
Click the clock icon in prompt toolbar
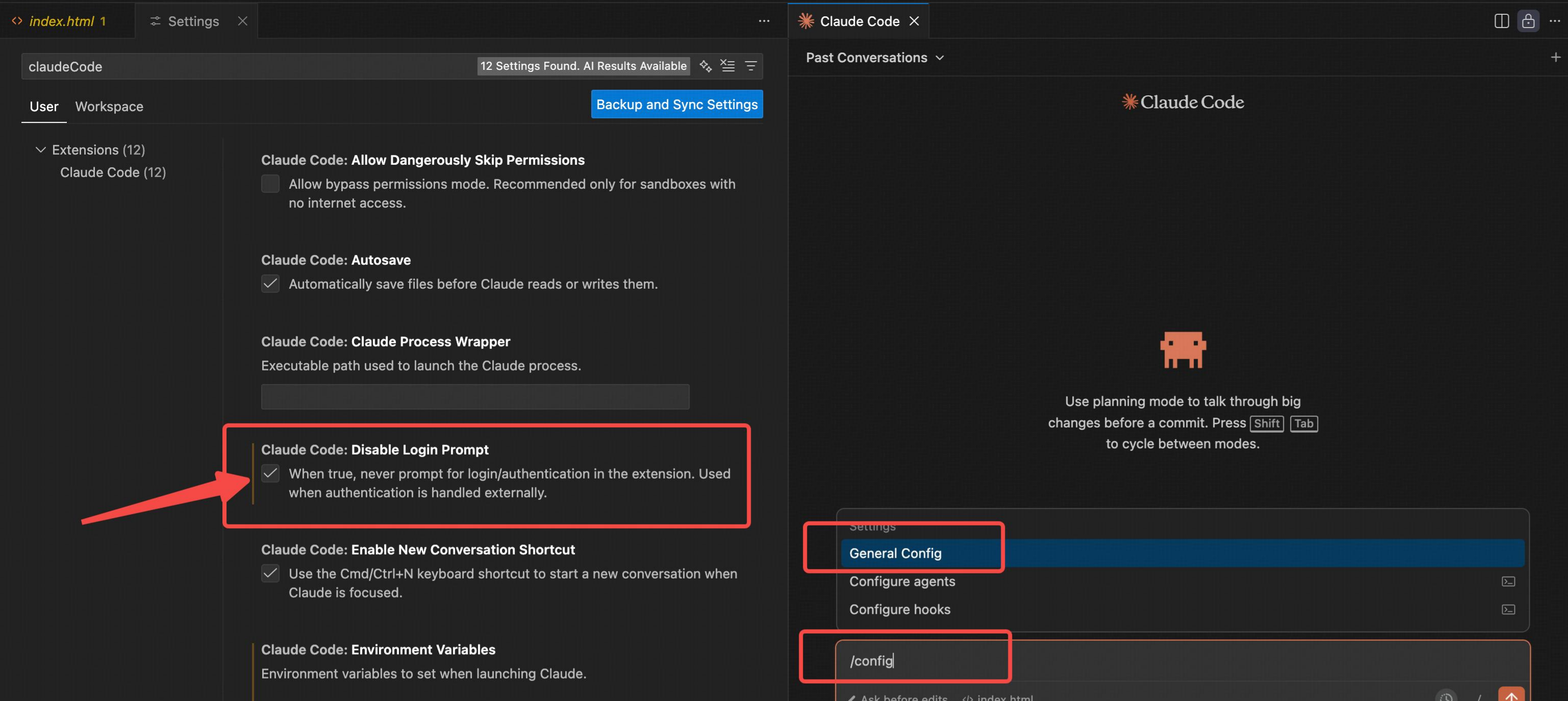(x=1446, y=696)
